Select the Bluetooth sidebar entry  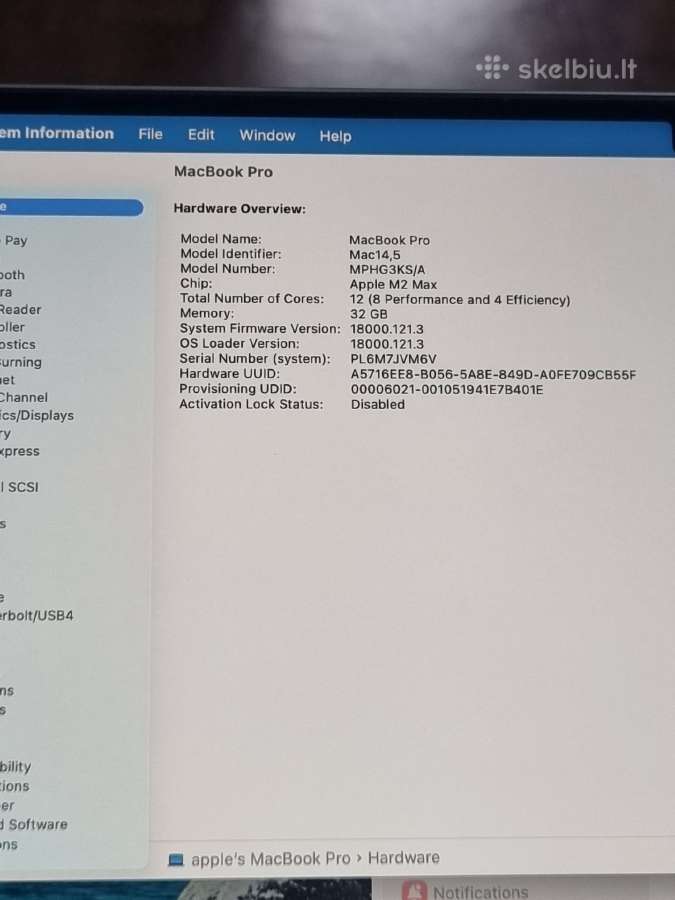(12, 275)
